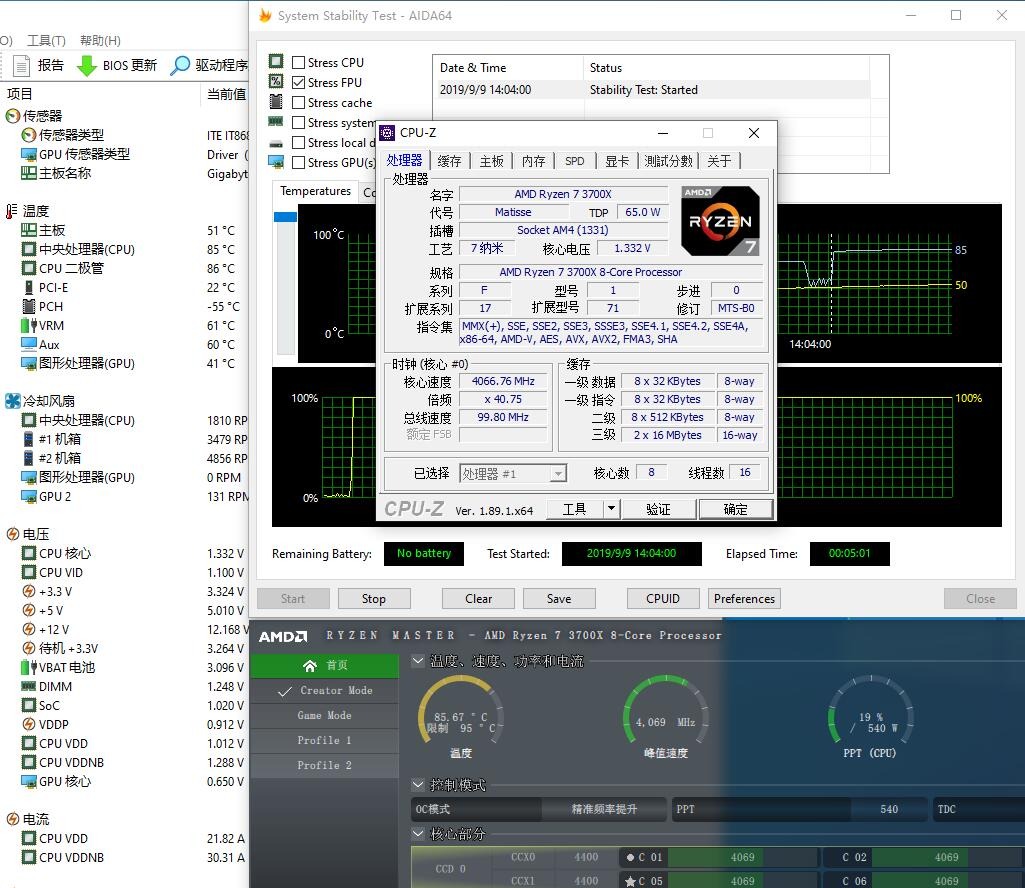Image resolution: width=1025 pixels, height=888 pixels.
Task: Click the green BIOS 更新 download arrow icon
Action: coord(86,65)
